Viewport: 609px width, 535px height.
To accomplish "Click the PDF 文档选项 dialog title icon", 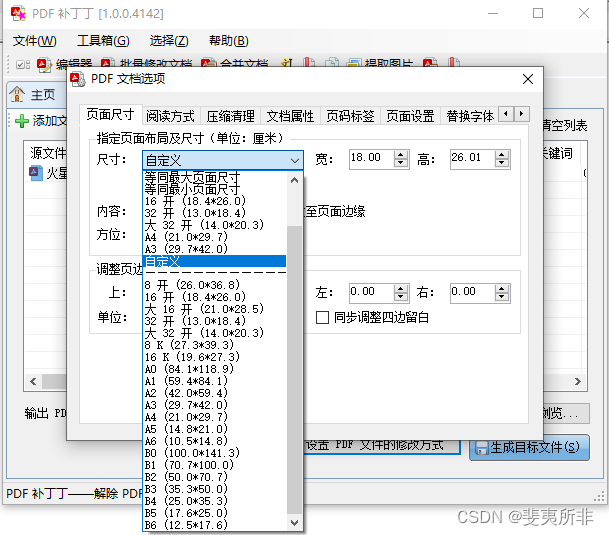I will click(78, 79).
